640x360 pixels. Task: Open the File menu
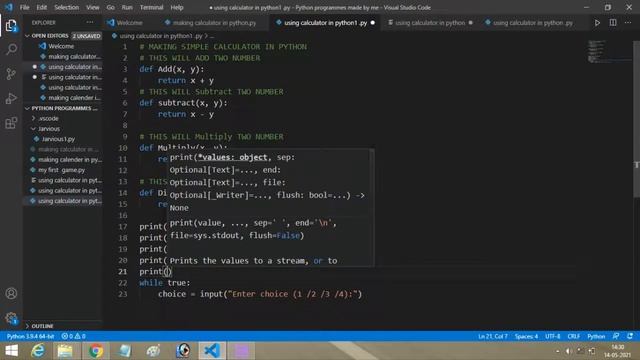point(24,7)
